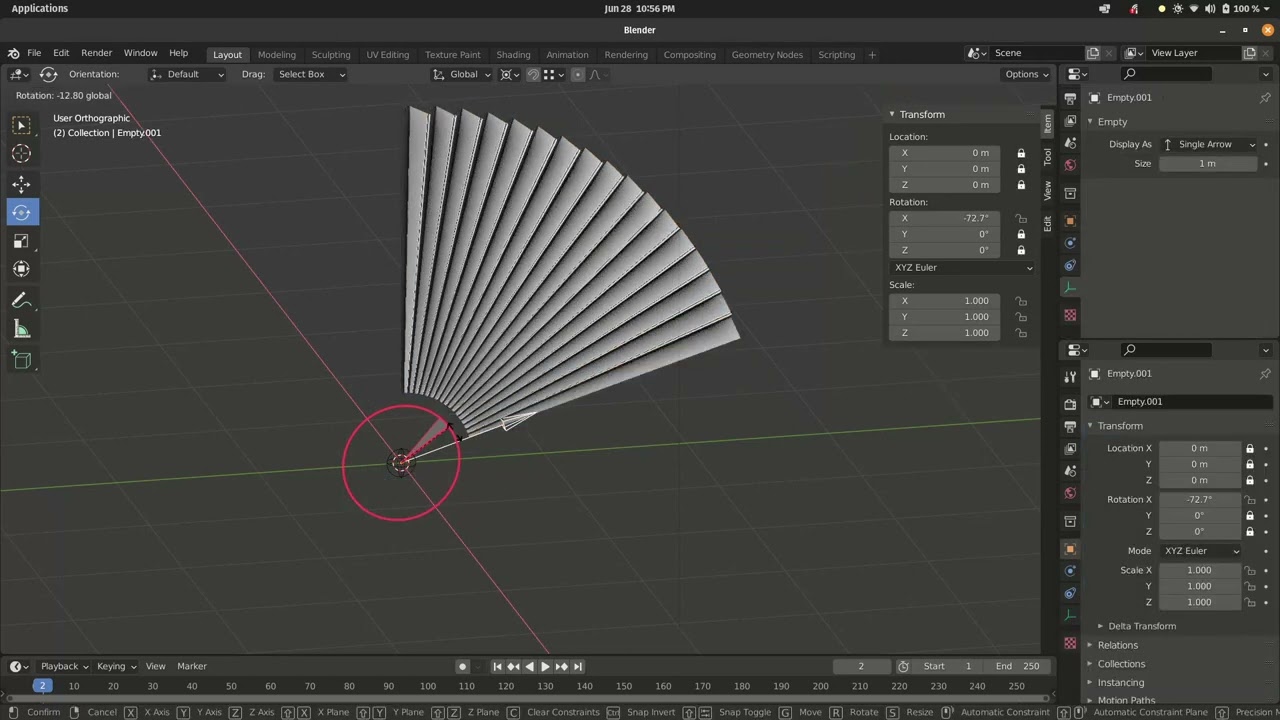Expand the Relations panel
The image size is (1280, 720).
tap(1118, 645)
